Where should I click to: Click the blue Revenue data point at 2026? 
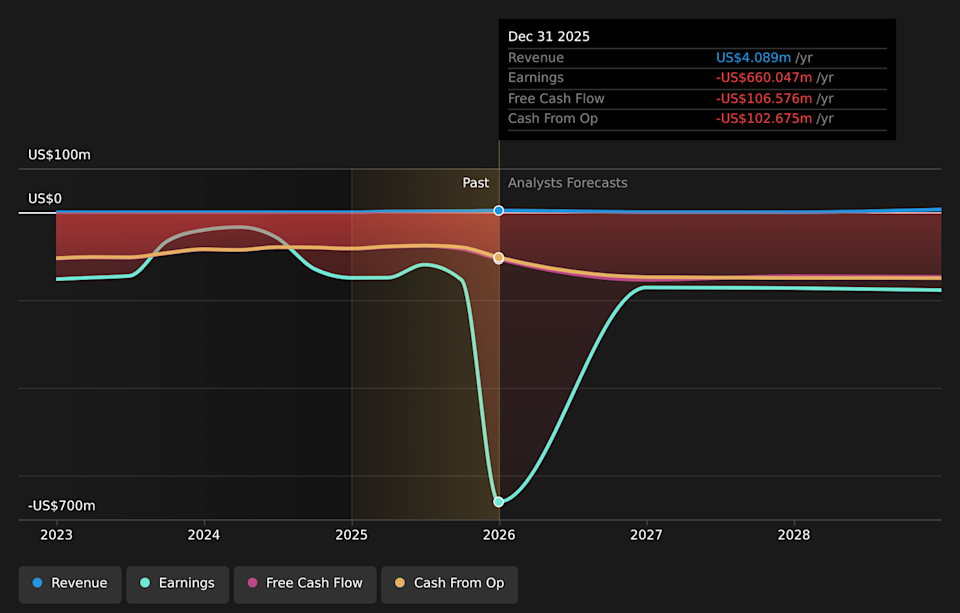tap(499, 211)
